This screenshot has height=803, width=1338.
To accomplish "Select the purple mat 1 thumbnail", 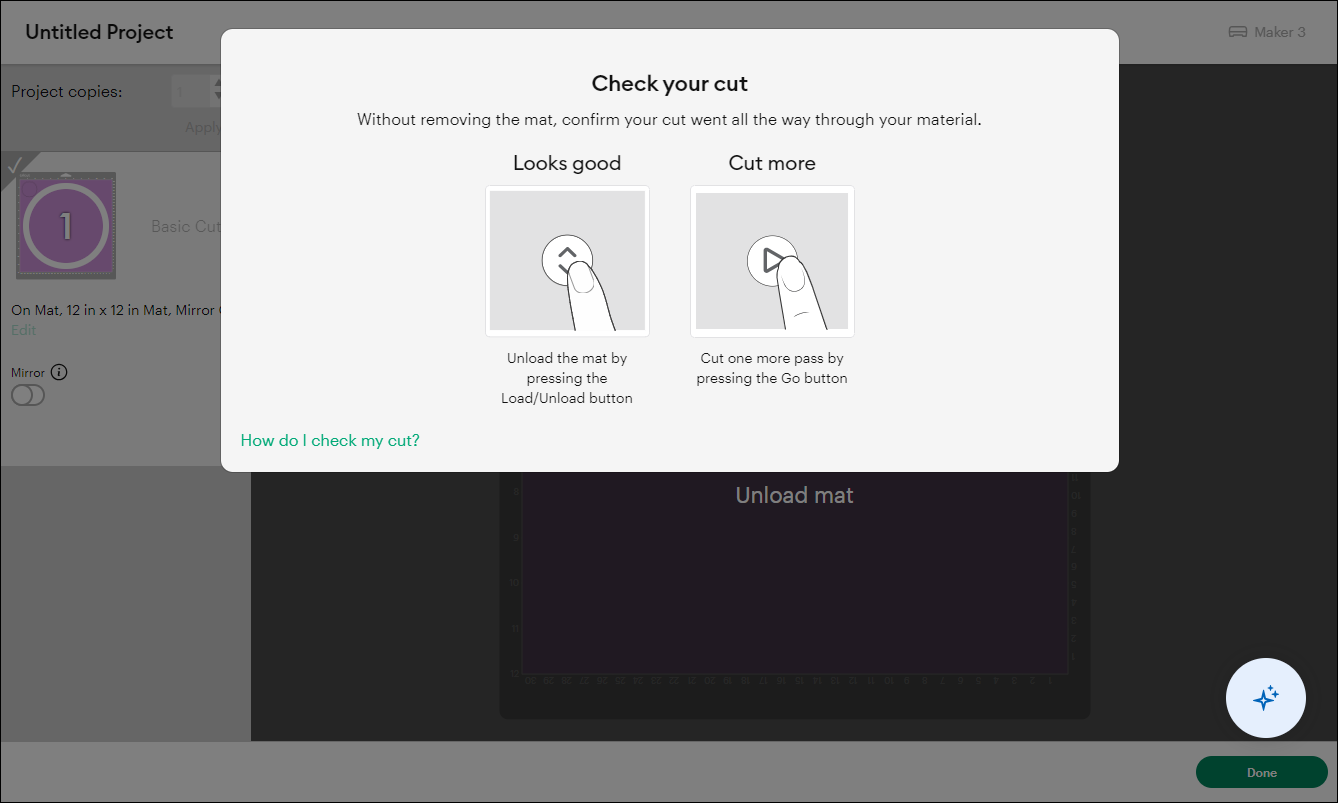I will coord(66,225).
